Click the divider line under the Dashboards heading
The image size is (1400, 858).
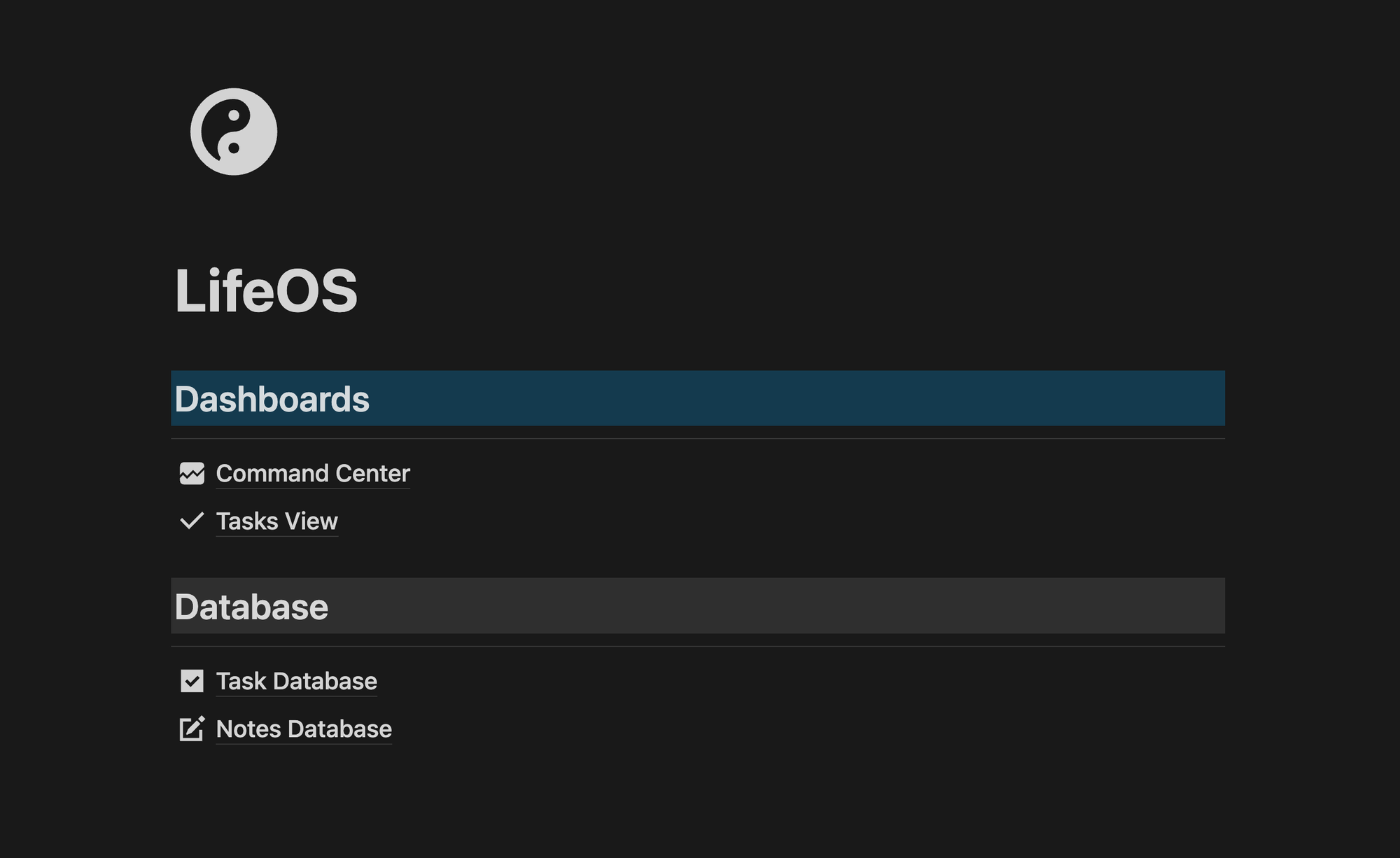click(698, 439)
